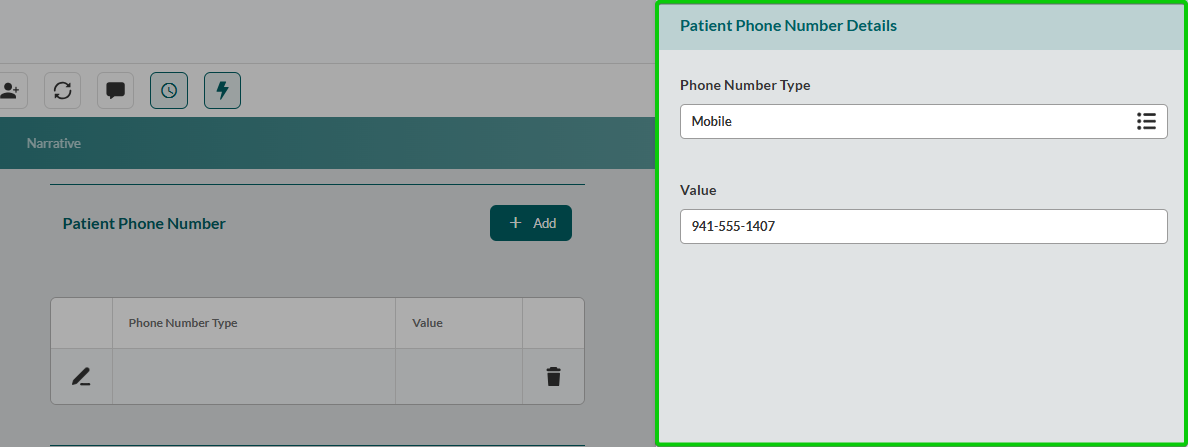This screenshot has width=1188, height=447.
Task: Click the Value label above the input
Action: [698, 190]
